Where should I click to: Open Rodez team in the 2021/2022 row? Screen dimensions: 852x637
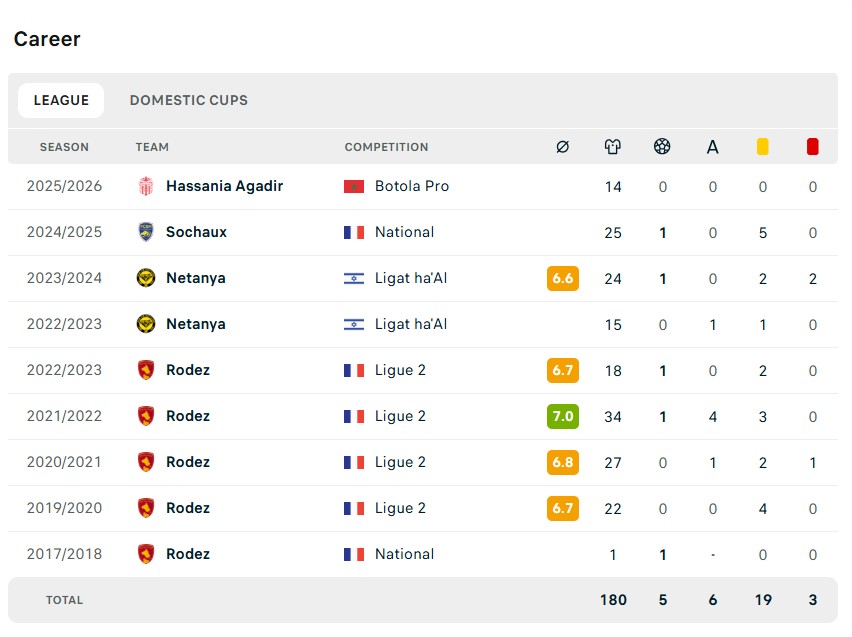click(x=187, y=416)
